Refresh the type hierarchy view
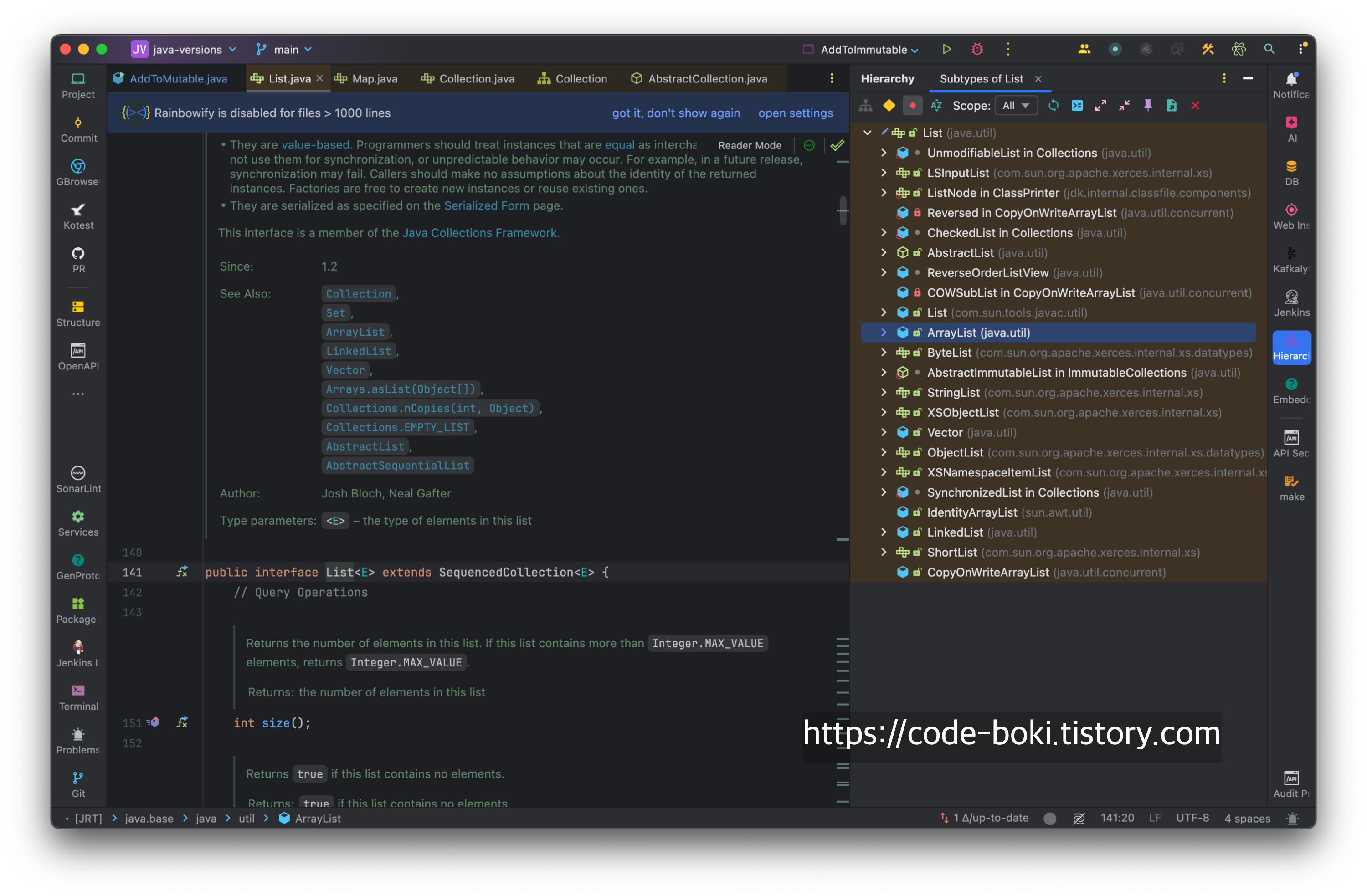The width and height of the screenshot is (1367, 896). [x=1053, y=106]
